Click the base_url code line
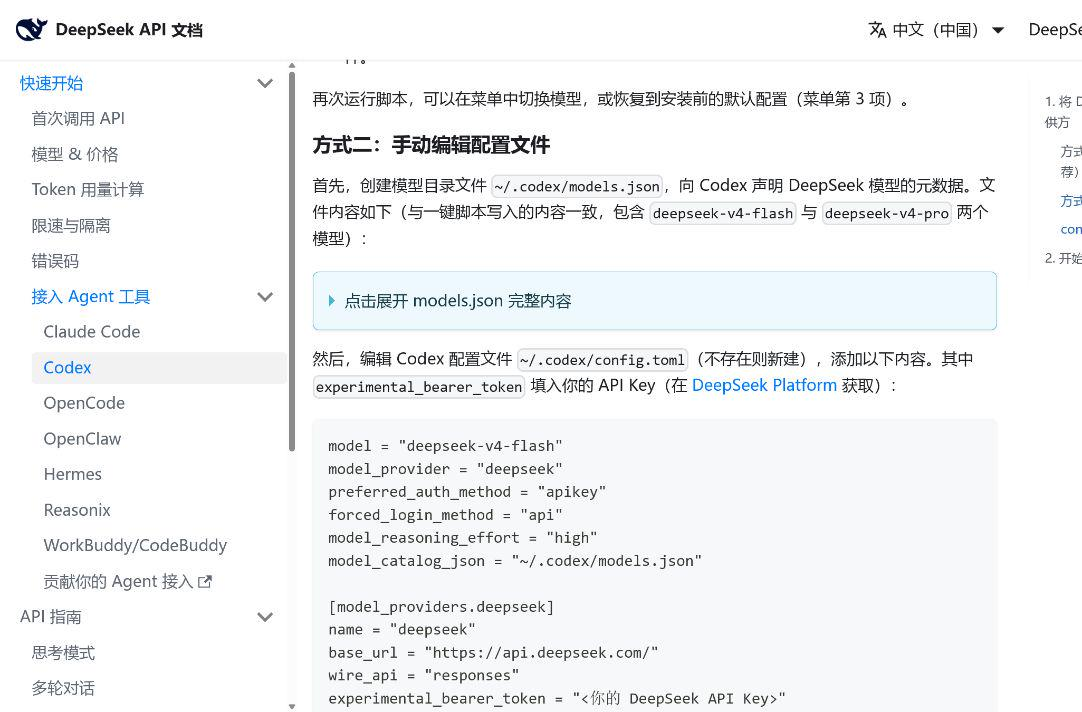The height and width of the screenshot is (712, 1082). 493,653
